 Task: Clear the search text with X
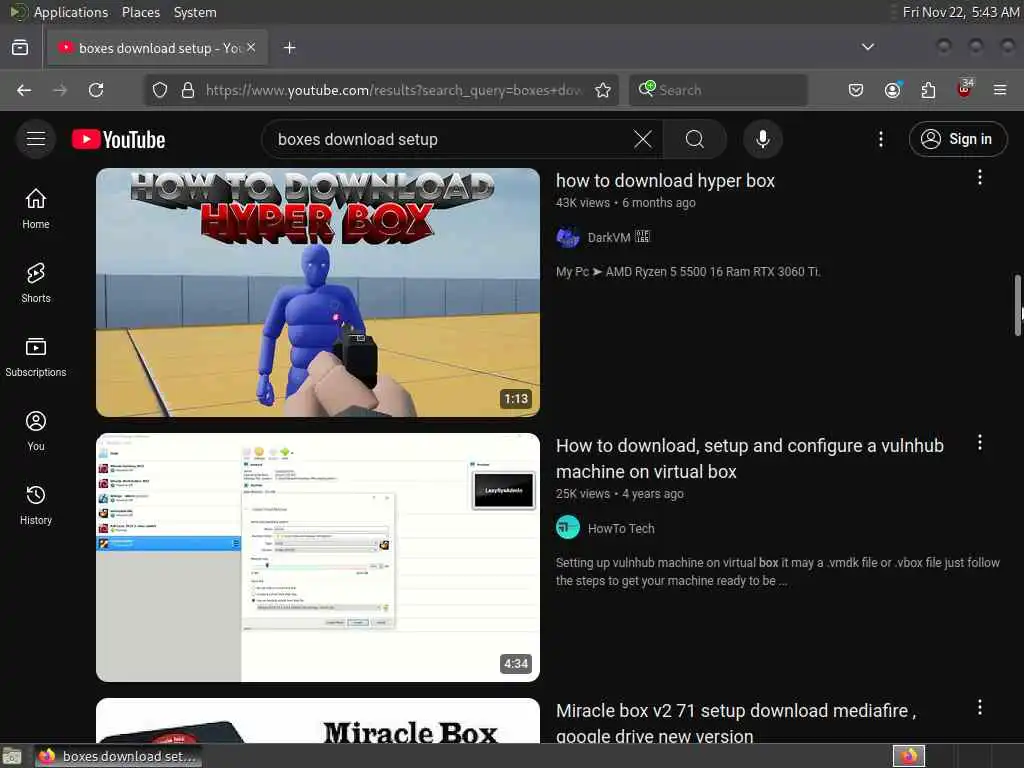[x=643, y=139]
